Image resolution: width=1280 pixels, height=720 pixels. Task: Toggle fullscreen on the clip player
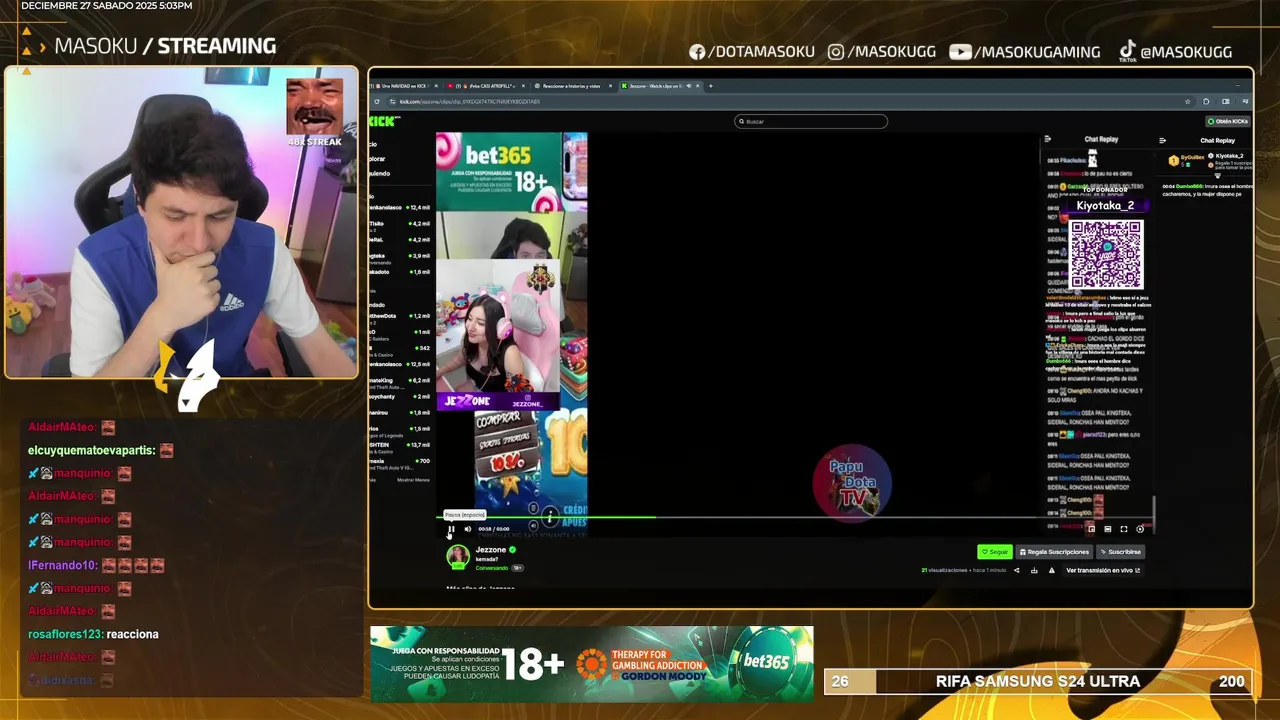tap(1124, 529)
